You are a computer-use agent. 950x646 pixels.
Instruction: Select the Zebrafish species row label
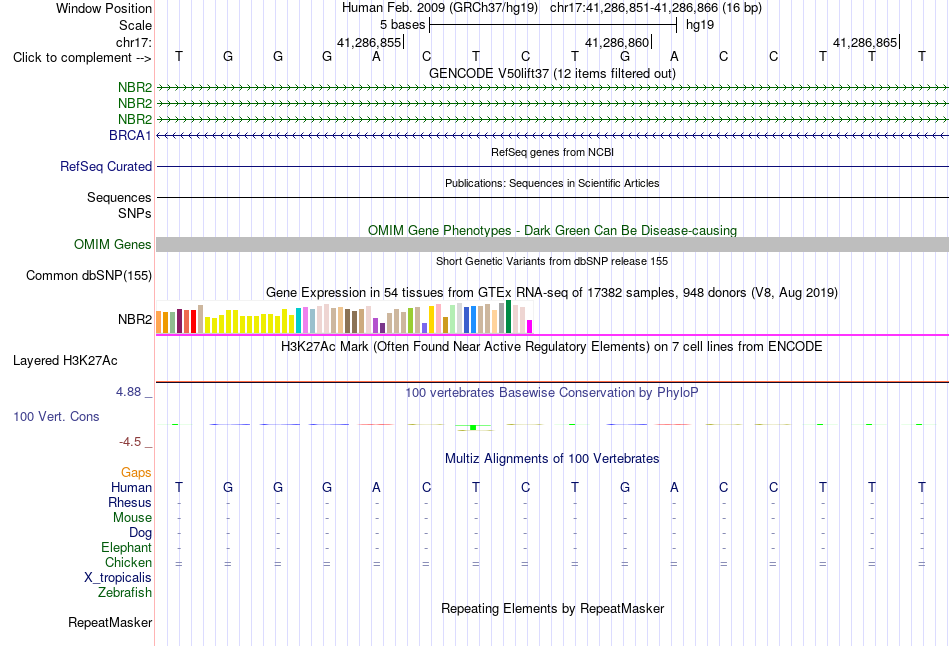click(x=125, y=593)
